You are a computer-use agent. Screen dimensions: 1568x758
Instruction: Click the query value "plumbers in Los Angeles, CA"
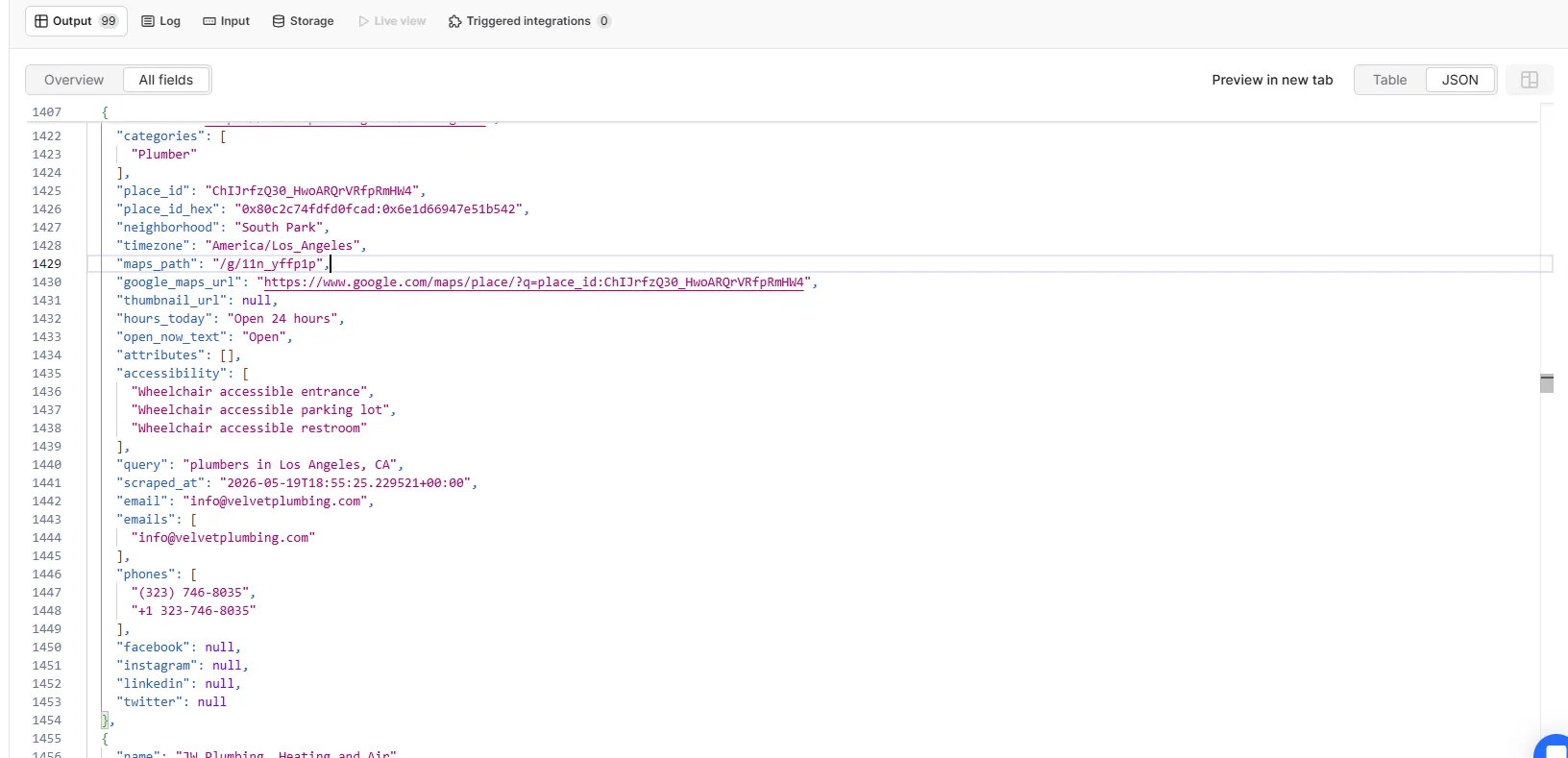coord(290,465)
